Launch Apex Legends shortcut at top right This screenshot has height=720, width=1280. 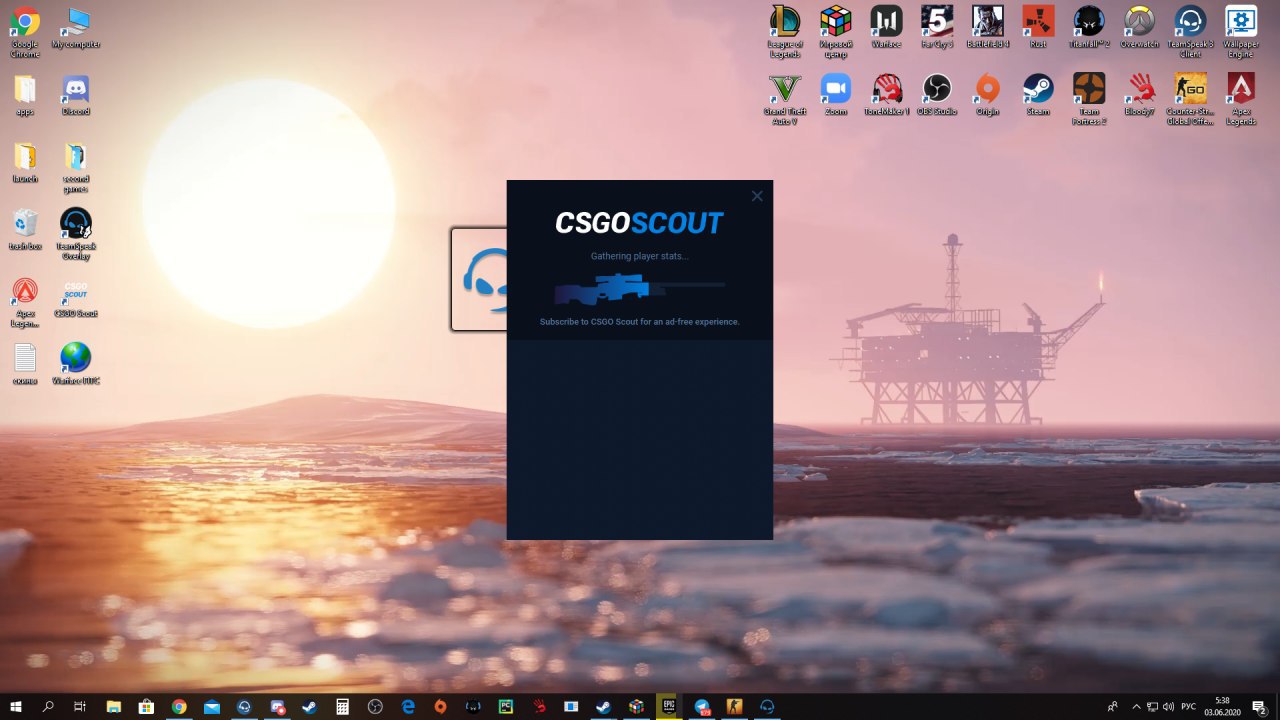click(1241, 100)
